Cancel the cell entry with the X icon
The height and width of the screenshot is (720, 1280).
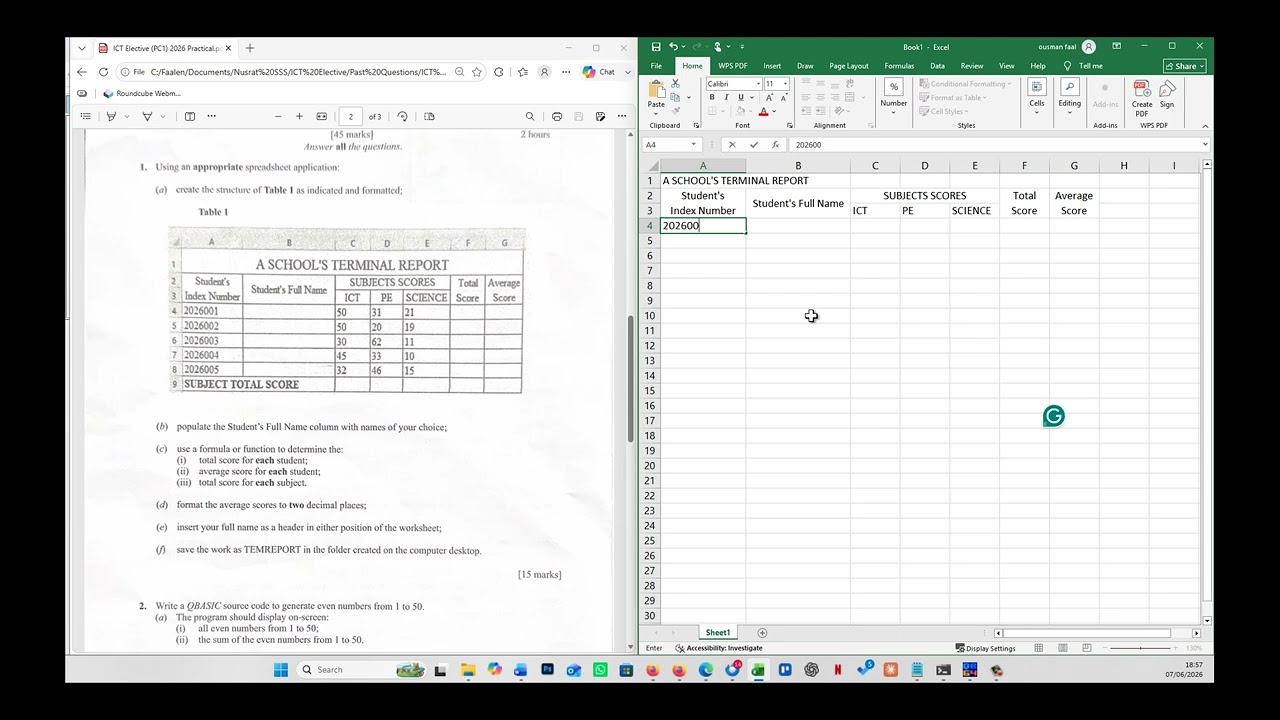point(732,145)
